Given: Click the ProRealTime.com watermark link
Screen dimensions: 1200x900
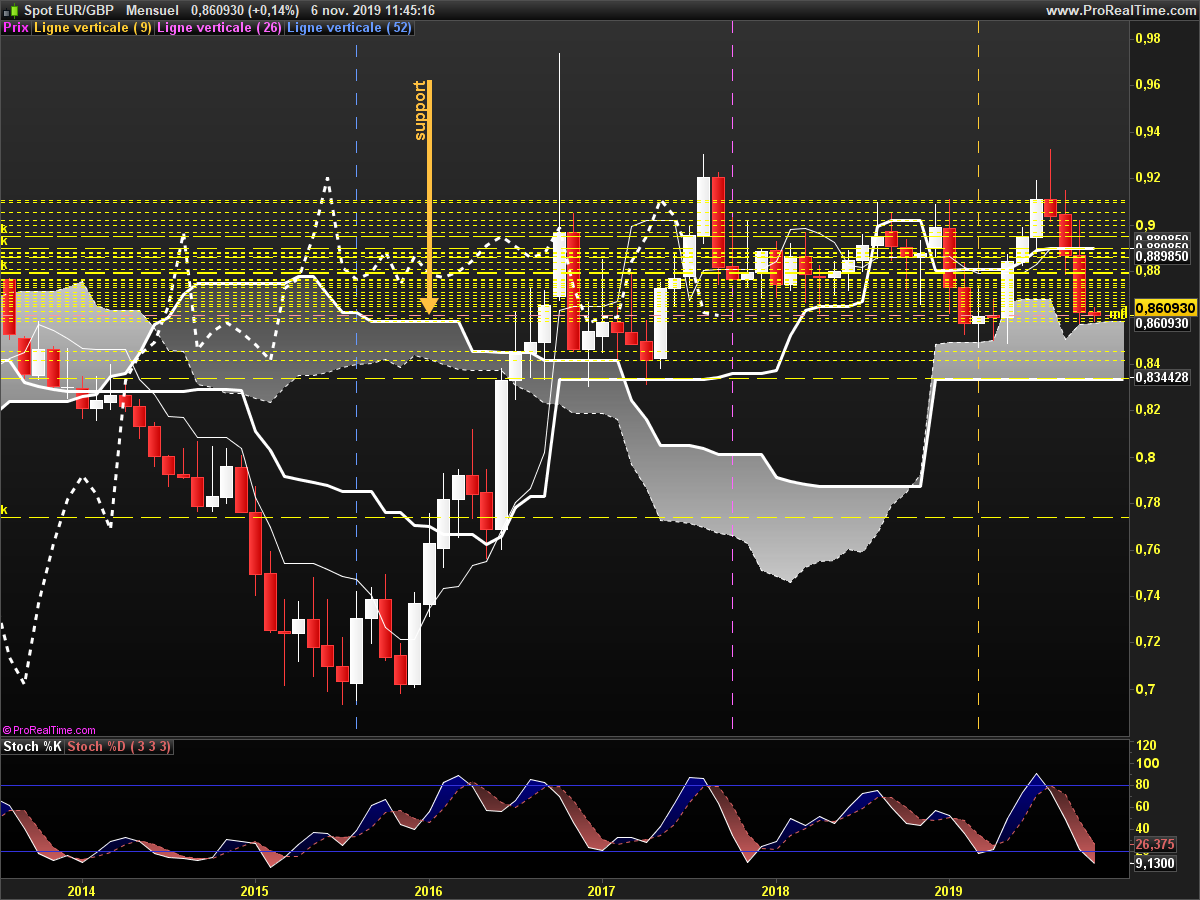Looking at the screenshot, I should click(50, 731).
